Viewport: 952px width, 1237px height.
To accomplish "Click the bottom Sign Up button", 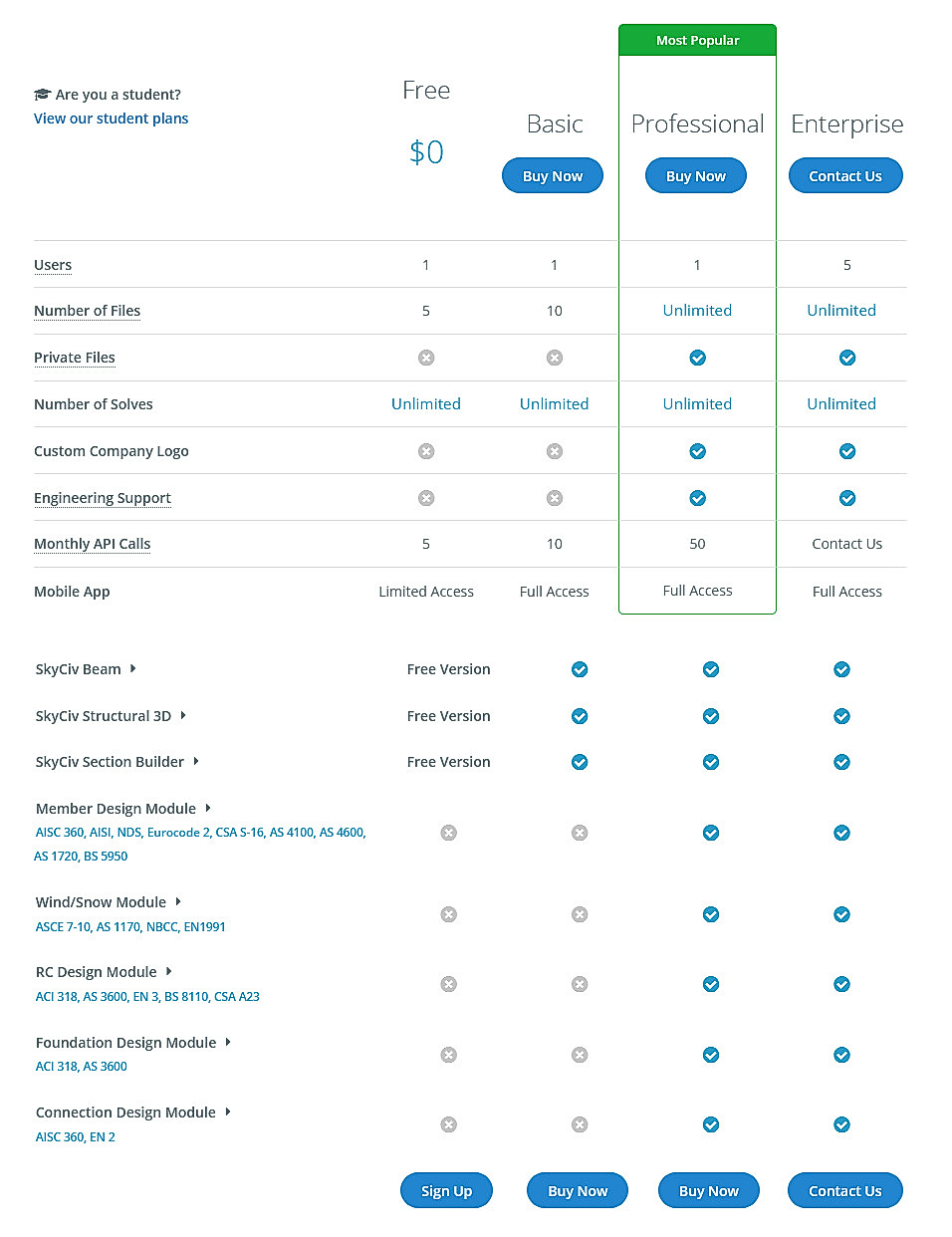I will [x=446, y=1191].
